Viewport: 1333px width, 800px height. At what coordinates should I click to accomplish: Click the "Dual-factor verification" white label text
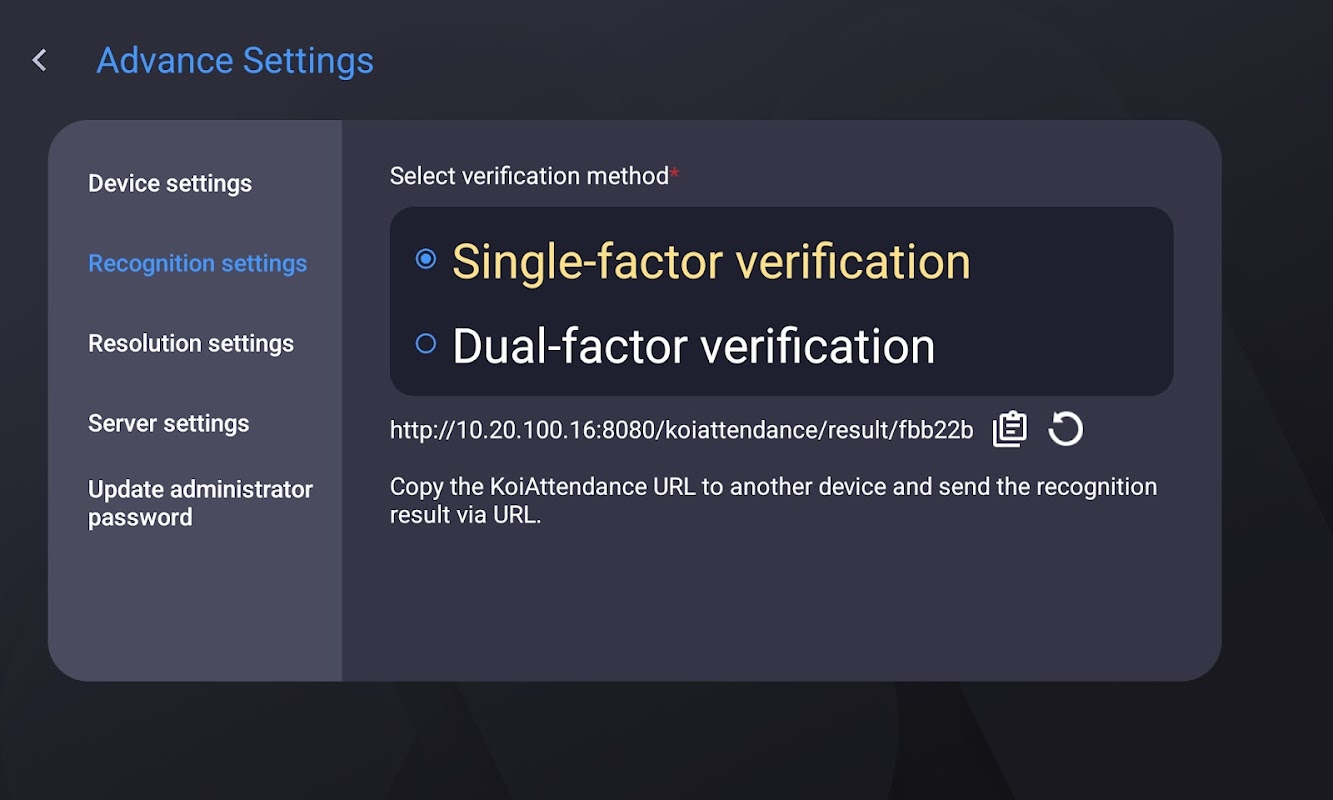tap(693, 346)
